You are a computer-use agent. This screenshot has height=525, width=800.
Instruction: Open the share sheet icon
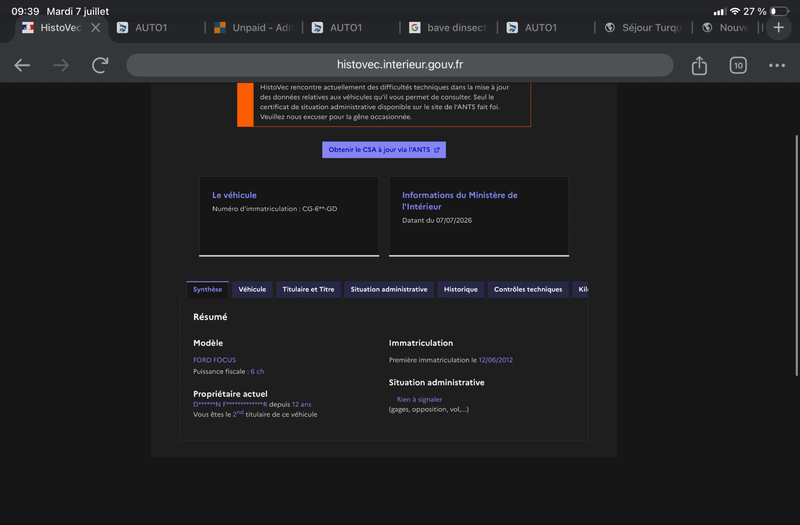tap(699, 65)
